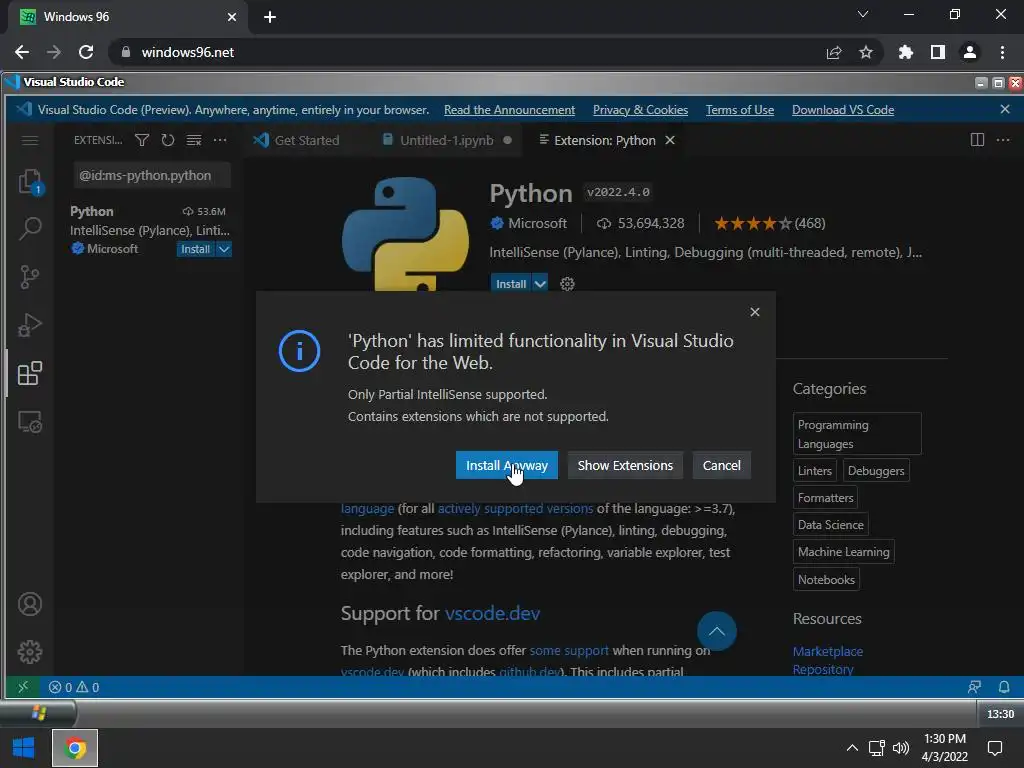
Task: Open Terms of Use link
Action: coord(740,110)
